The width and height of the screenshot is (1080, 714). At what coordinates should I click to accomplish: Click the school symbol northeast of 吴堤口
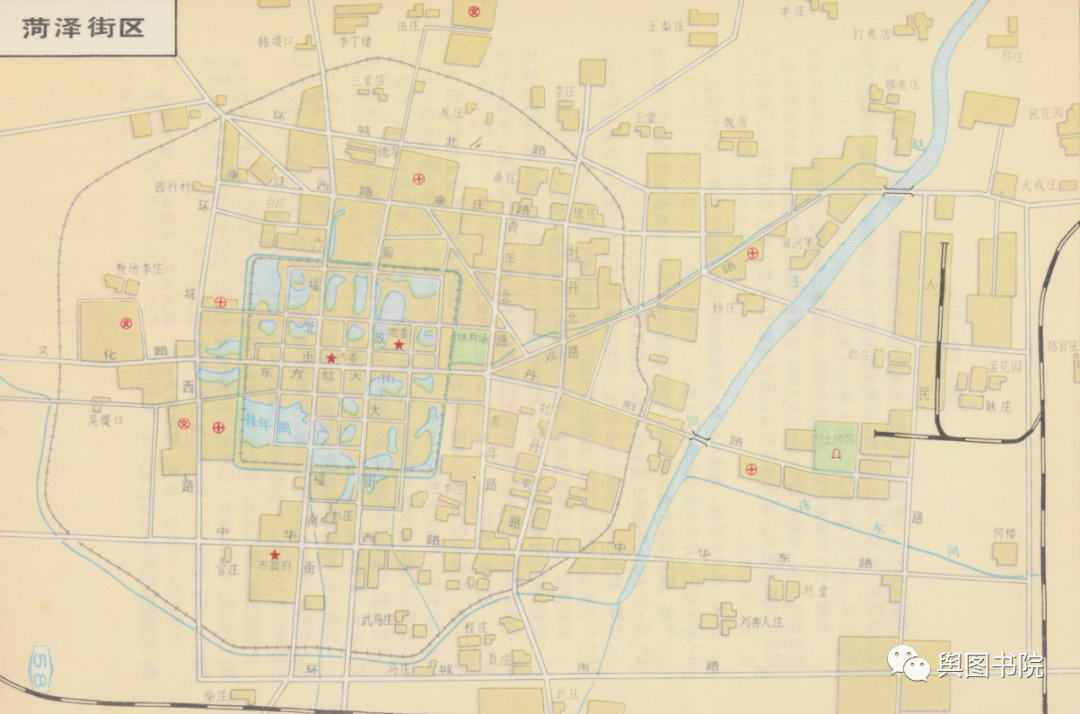184,423
